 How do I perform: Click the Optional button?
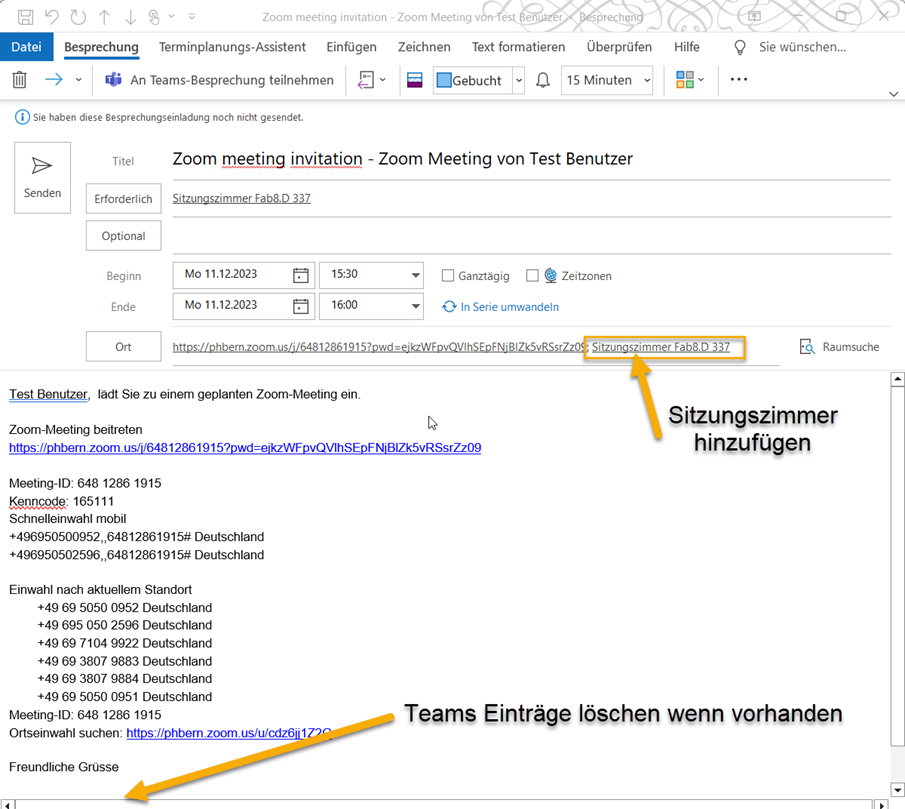click(124, 236)
